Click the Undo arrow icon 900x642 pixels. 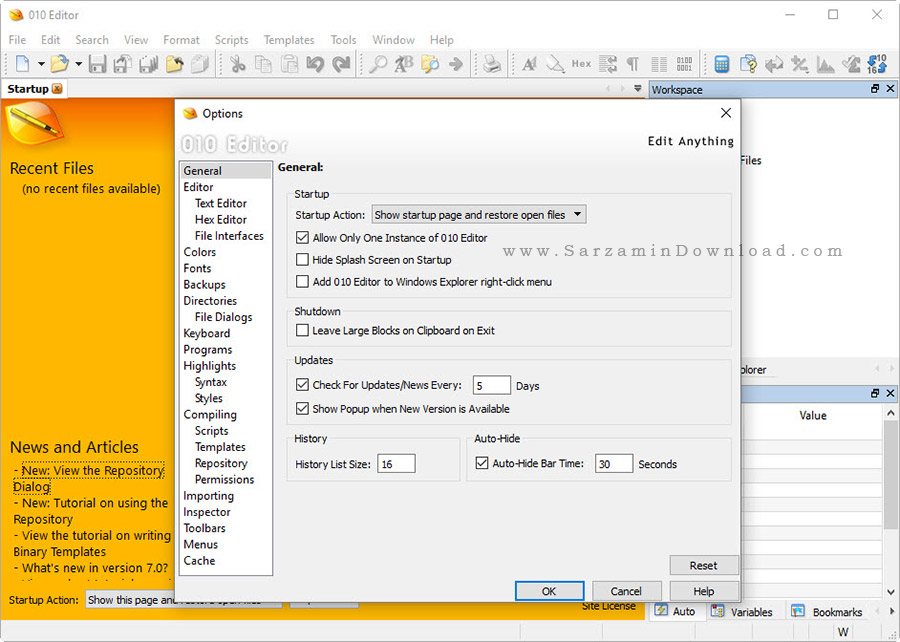pyautogui.click(x=315, y=64)
